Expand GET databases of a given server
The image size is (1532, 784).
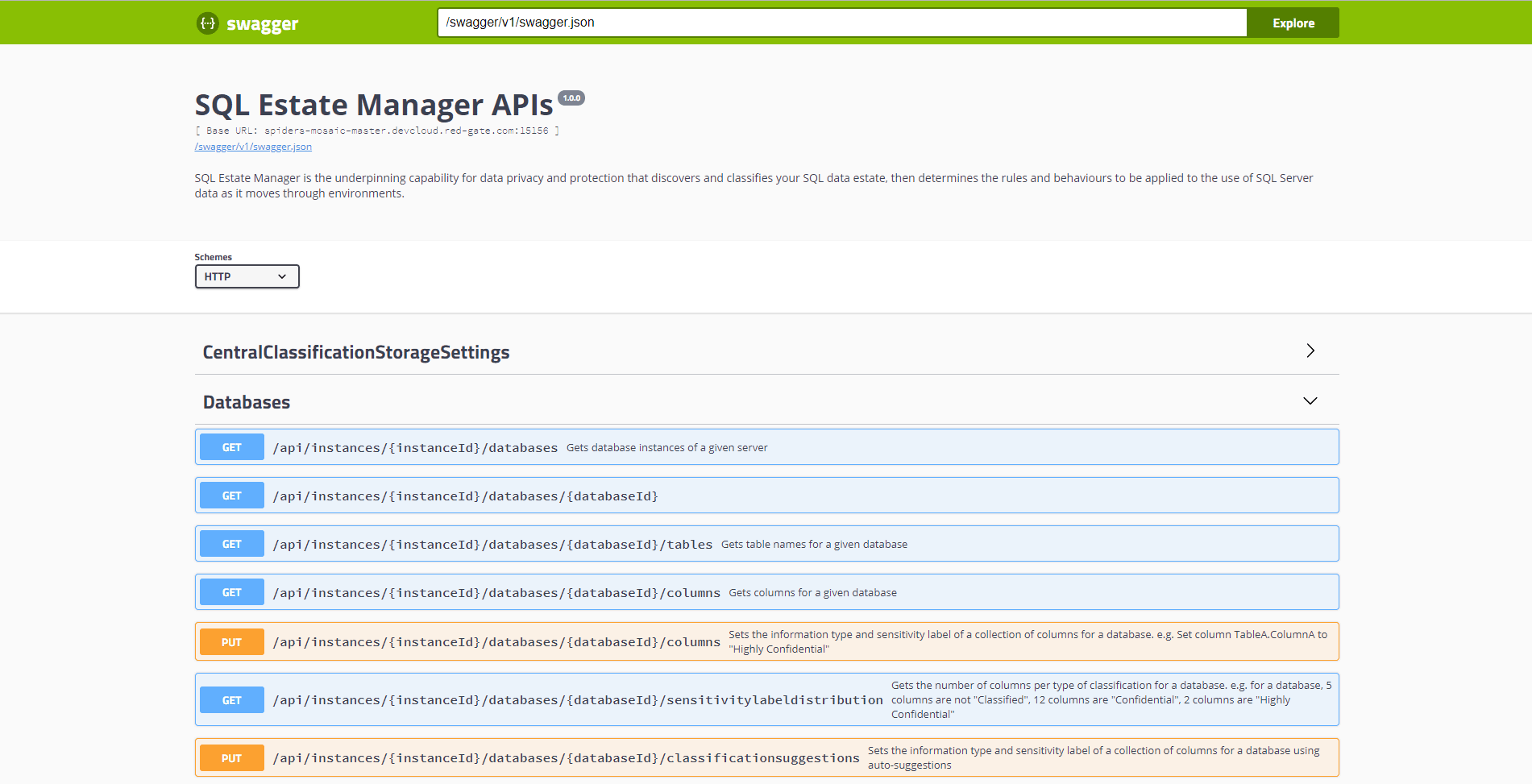[x=766, y=447]
